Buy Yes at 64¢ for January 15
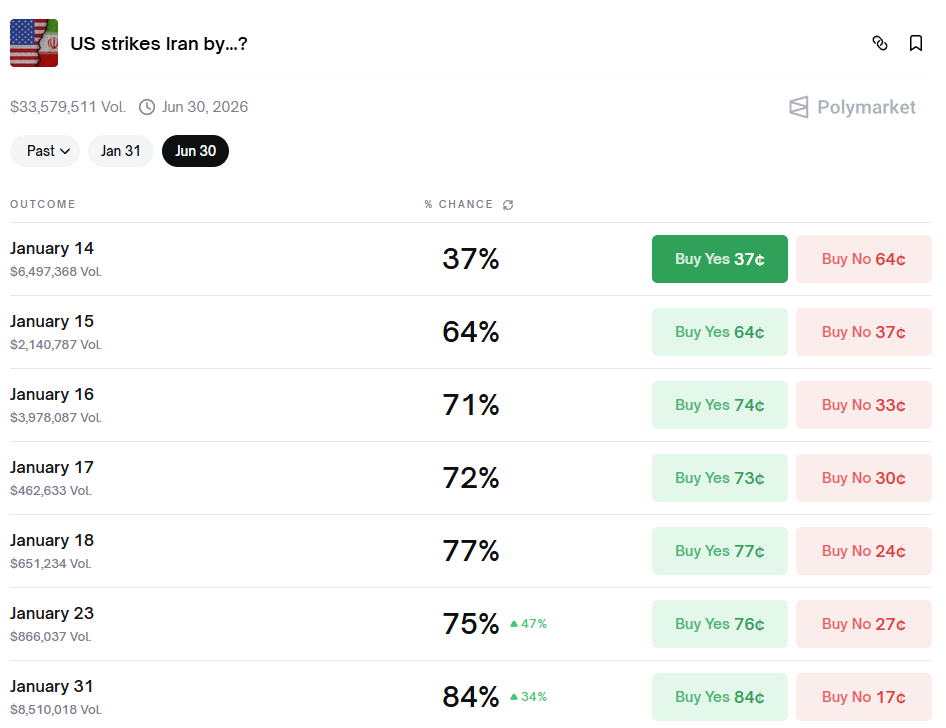Viewport: 946px width, 728px height. point(719,332)
